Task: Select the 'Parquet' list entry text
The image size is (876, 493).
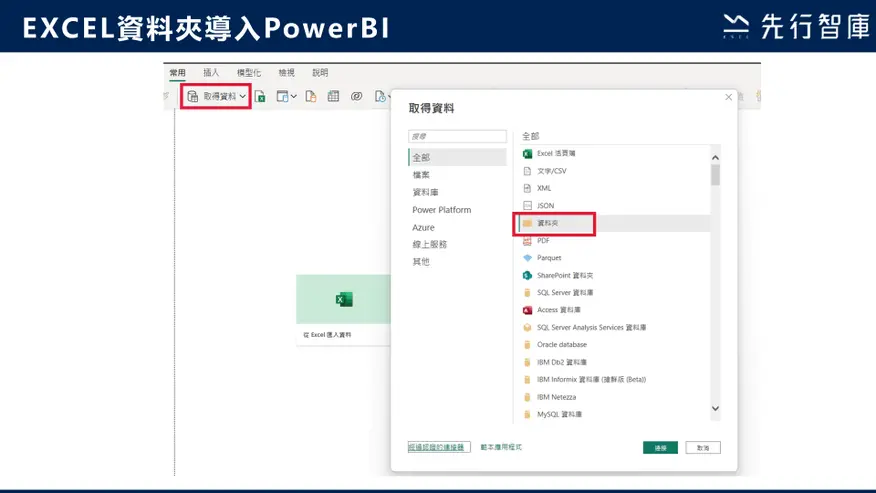Action: click(549, 258)
